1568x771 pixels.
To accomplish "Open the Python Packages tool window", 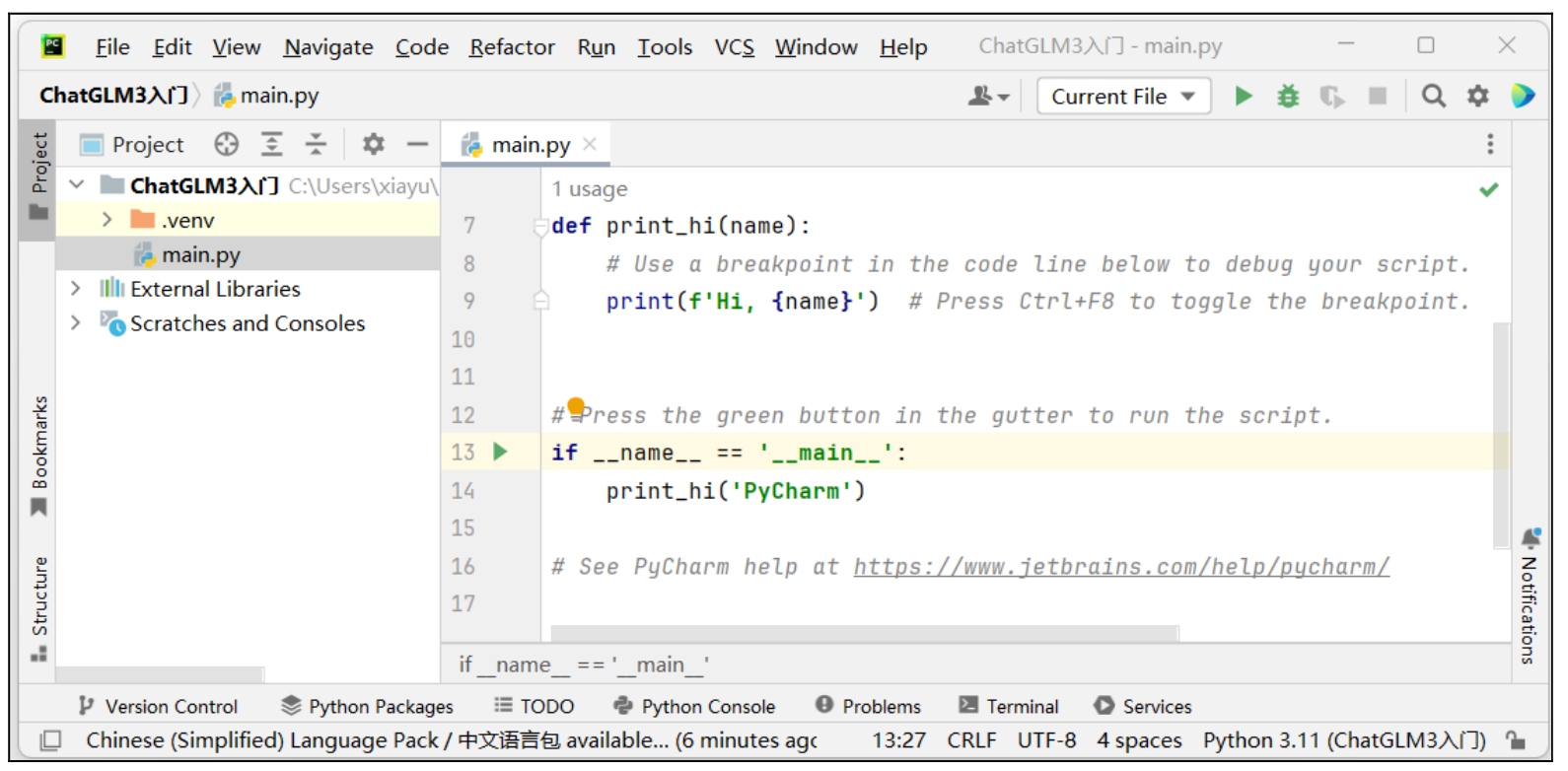I will coord(367,706).
